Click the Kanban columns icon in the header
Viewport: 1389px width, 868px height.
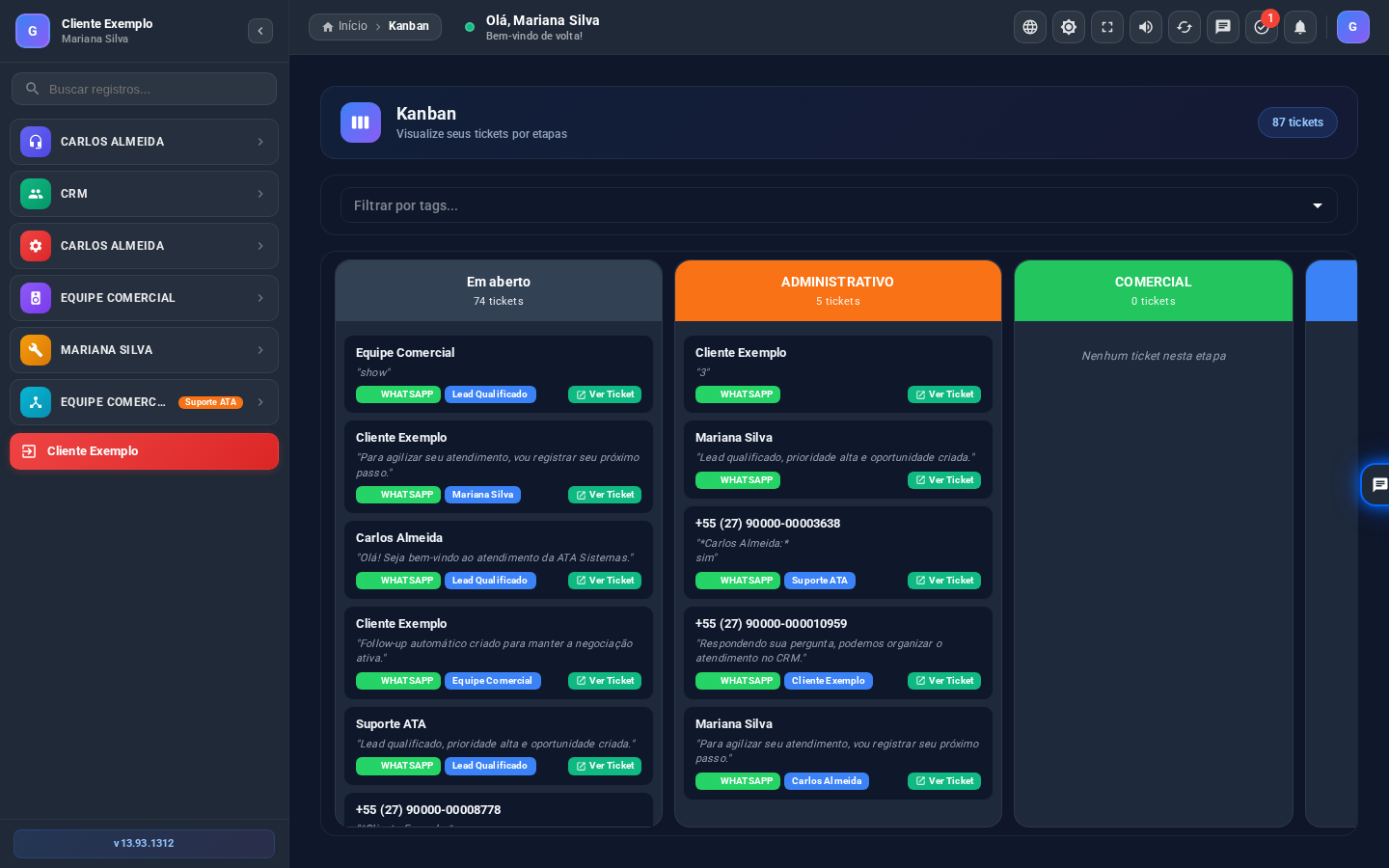pos(361,122)
